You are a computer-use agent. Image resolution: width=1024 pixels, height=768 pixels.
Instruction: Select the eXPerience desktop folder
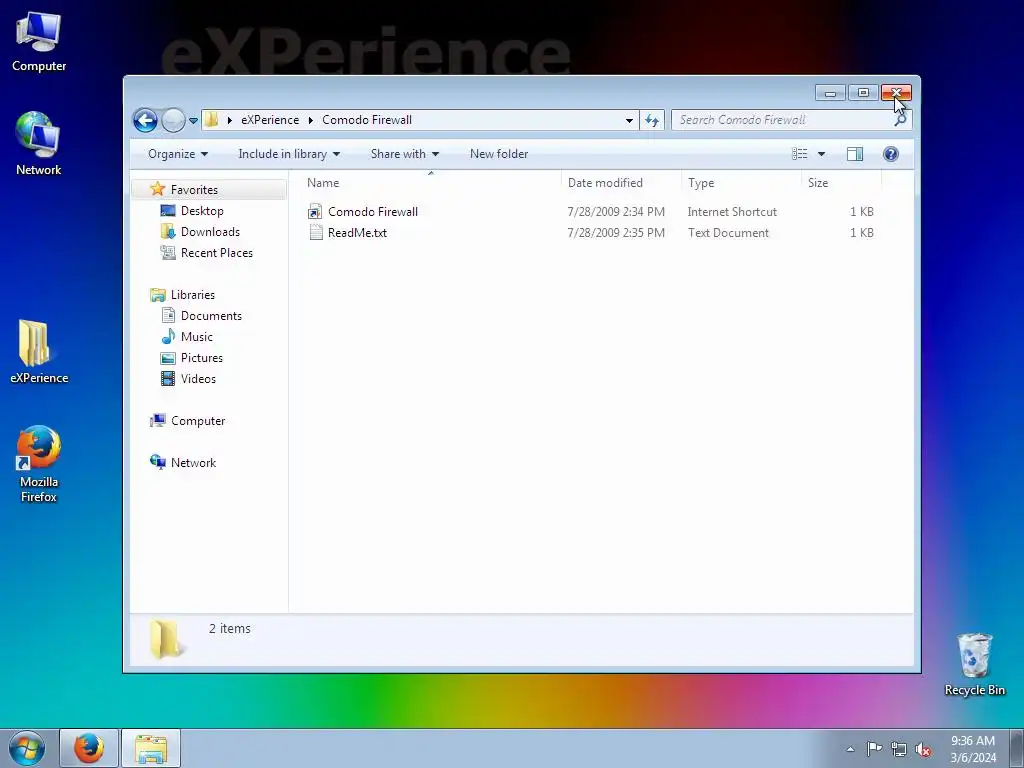(39, 351)
